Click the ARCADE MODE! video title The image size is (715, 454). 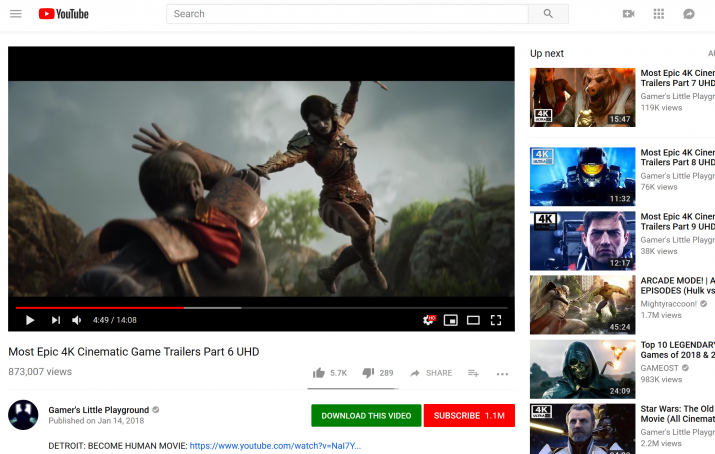click(677, 285)
